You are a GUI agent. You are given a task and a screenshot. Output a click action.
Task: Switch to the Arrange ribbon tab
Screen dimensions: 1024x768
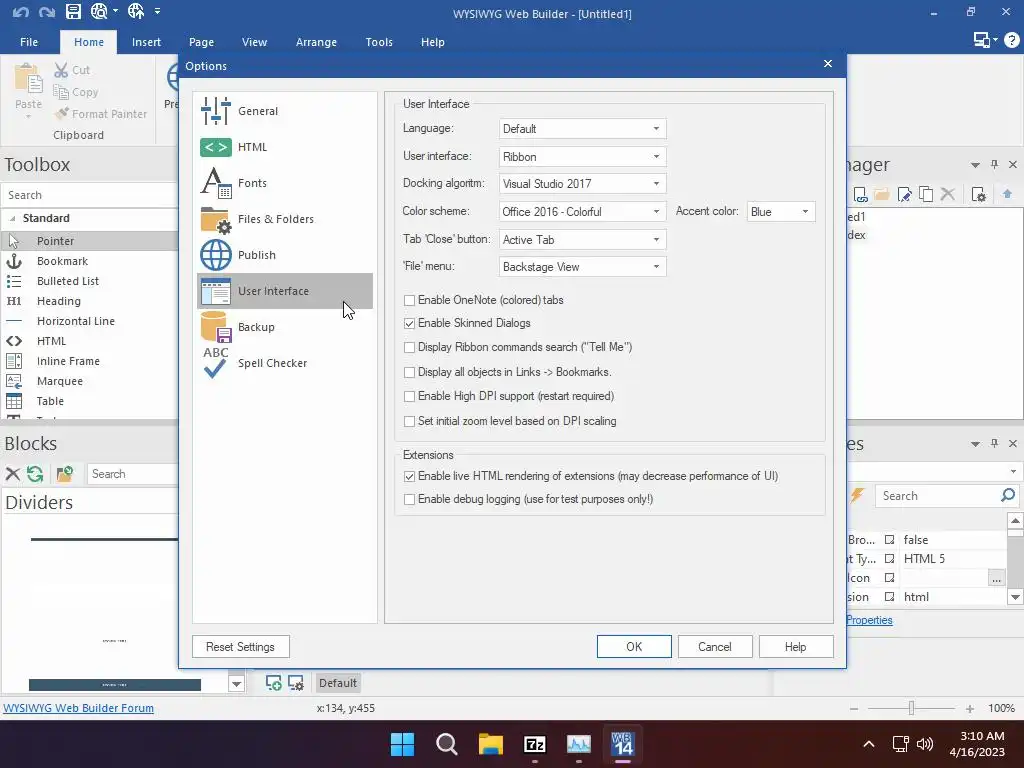316,42
